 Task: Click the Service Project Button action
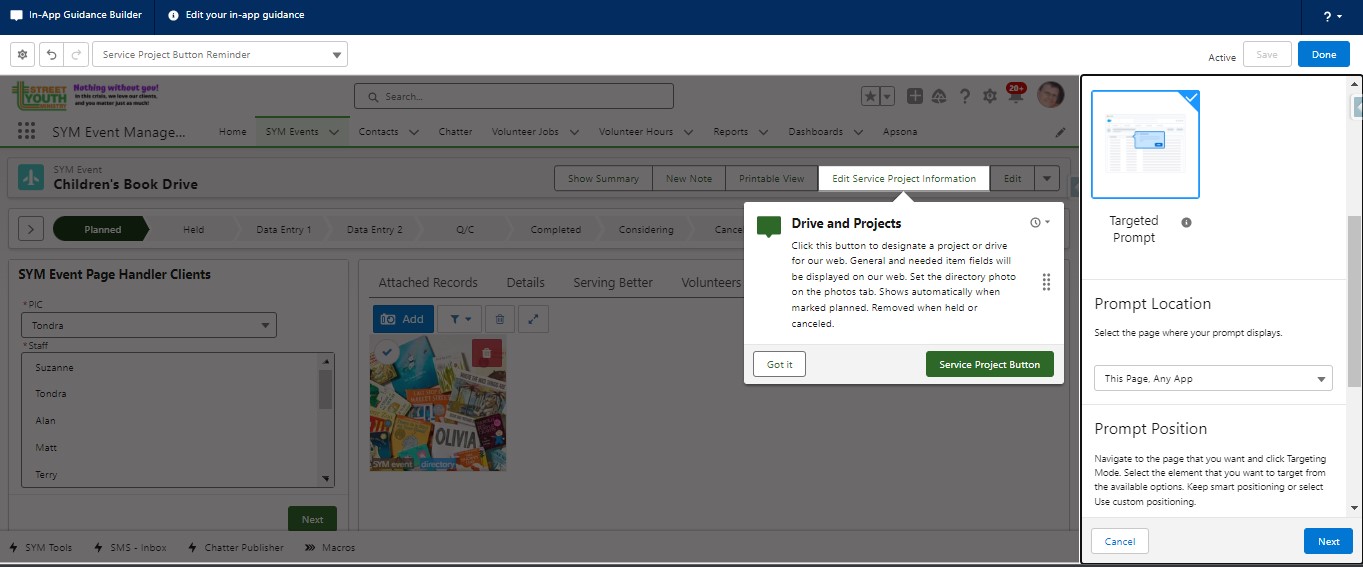pyautogui.click(x=990, y=364)
